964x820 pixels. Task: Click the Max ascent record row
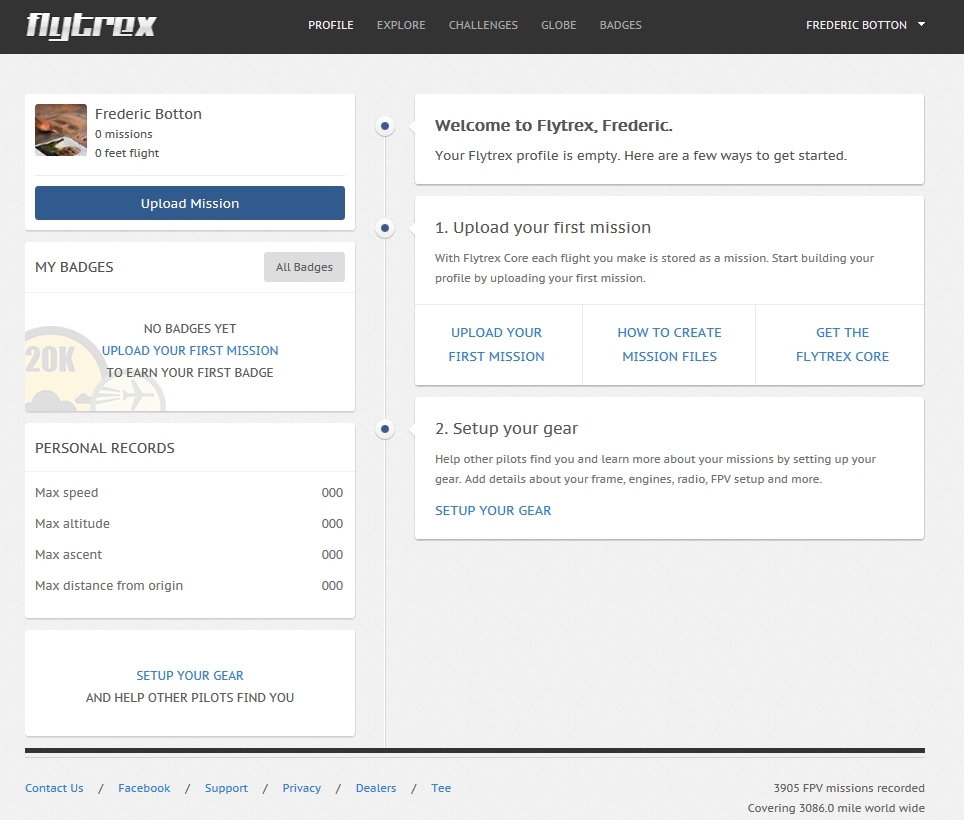click(x=189, y=554)
